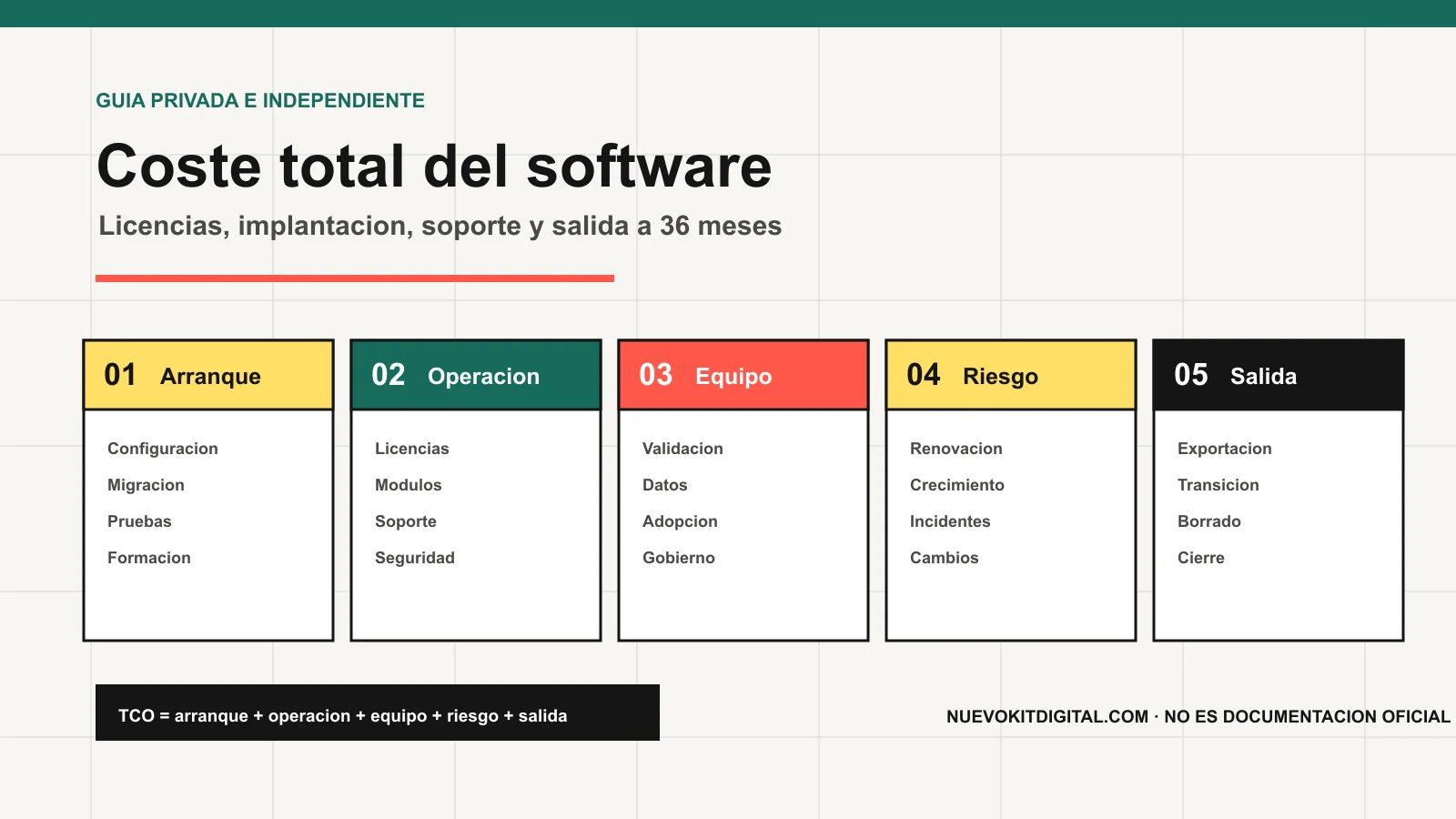This screenshot has height=819, width=1456.
Task: Click the 'Exportacion' item
Action: click(x=1225, y=449)
